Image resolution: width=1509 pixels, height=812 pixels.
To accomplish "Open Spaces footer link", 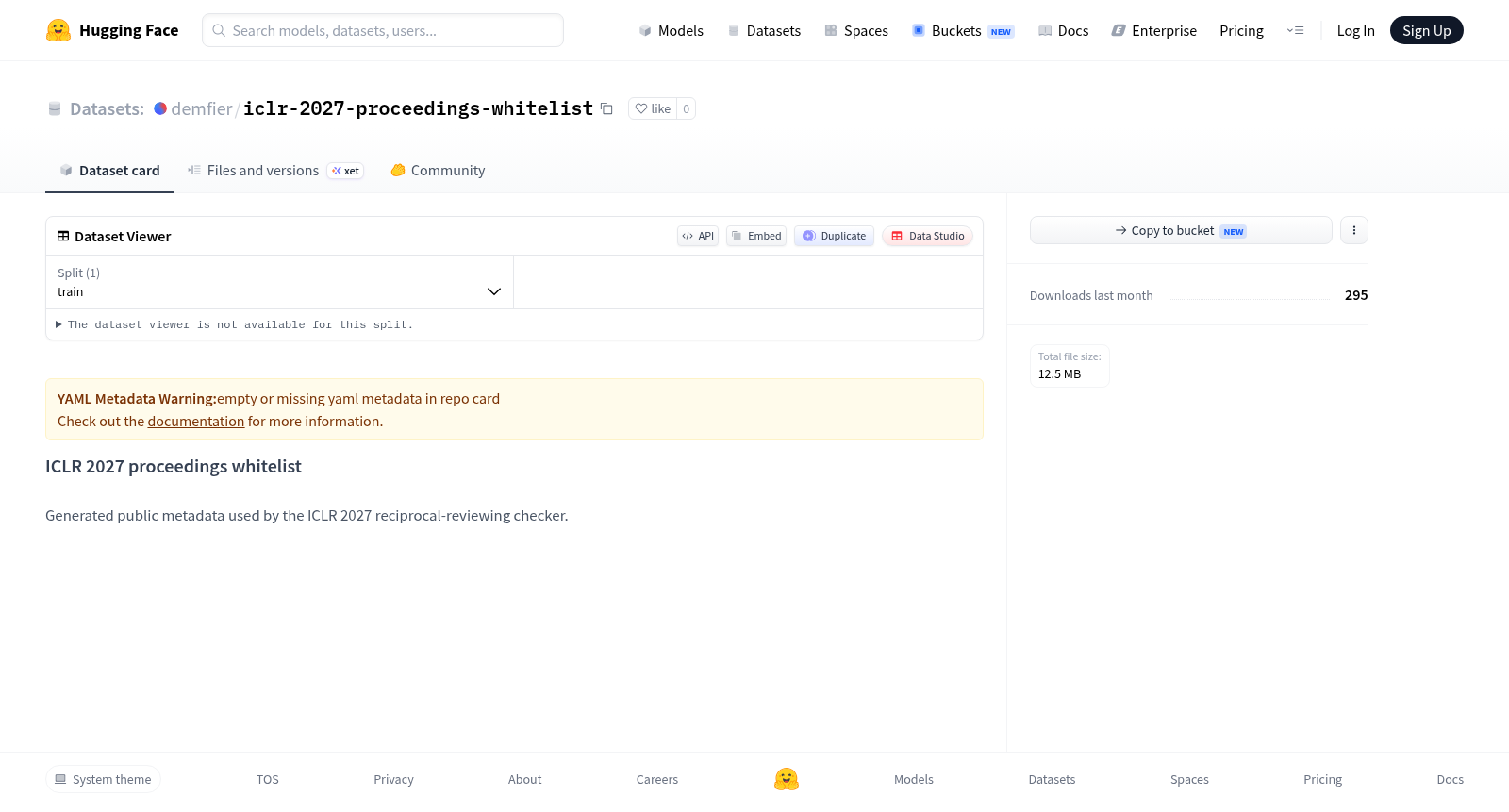I will point(1189,779).
